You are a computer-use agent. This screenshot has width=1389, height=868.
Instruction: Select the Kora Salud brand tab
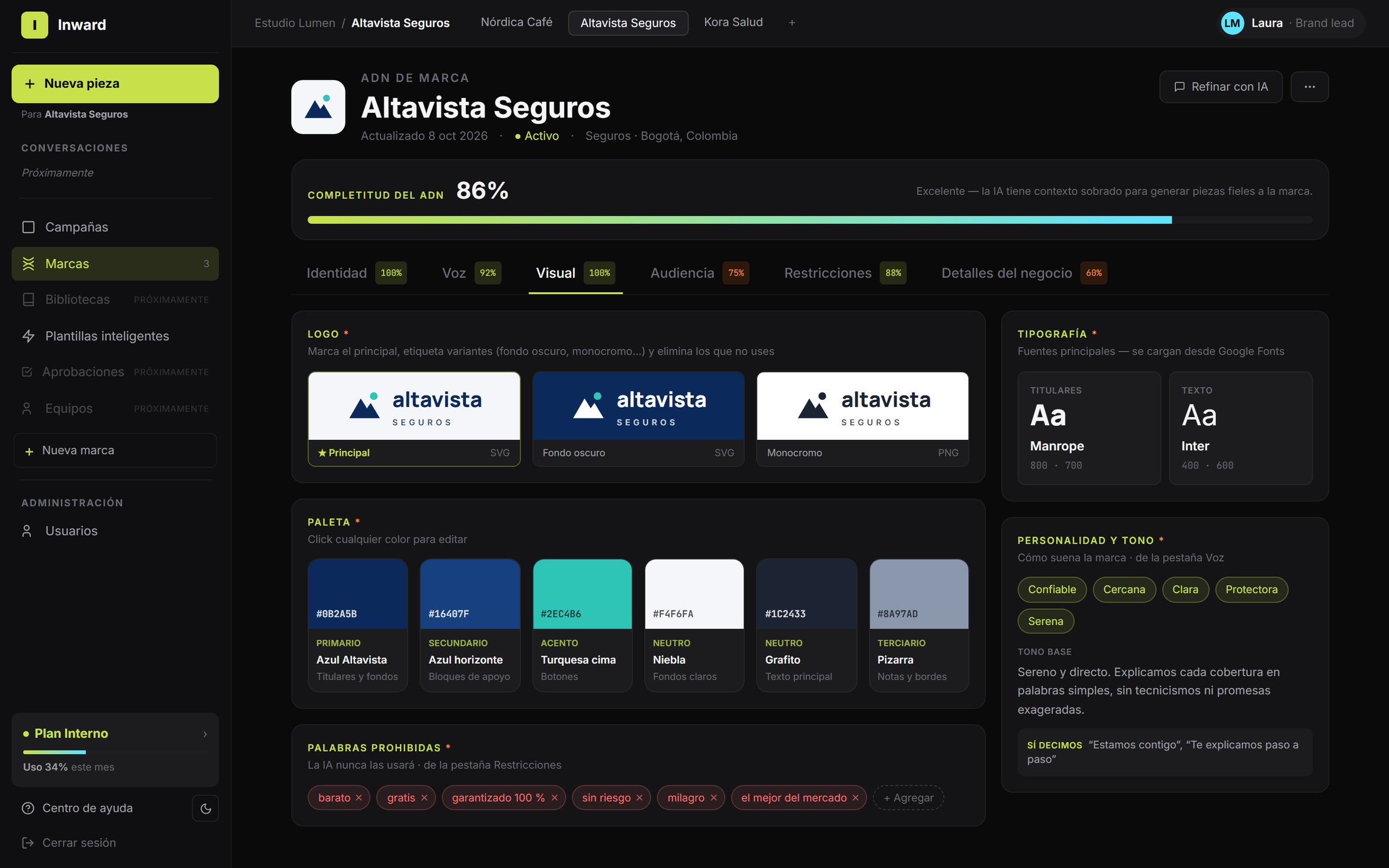coord(733,22)
